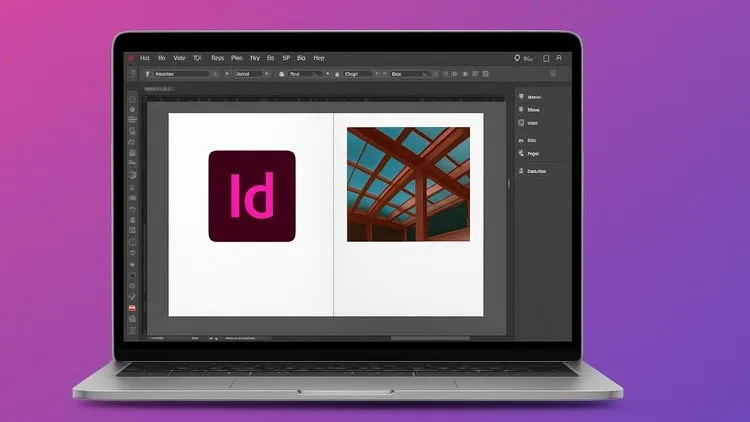Open the 'Reps' menu in the menu bar
The width and height of the screenshot is (750, 422).
pos(218,58)
